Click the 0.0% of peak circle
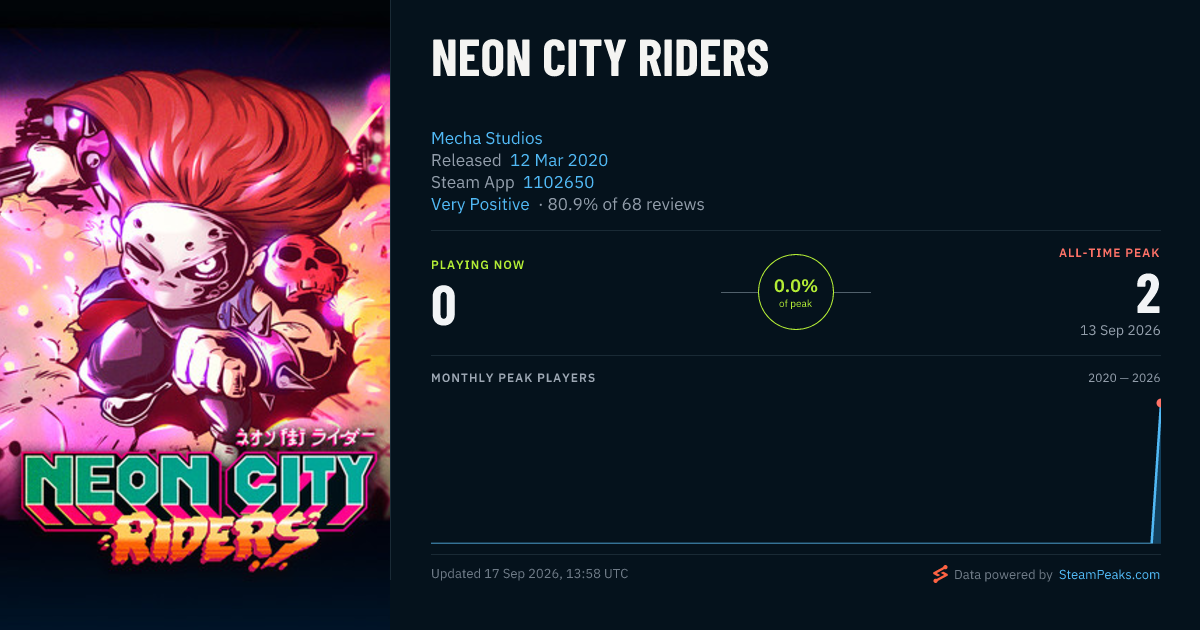Image resolution: width=1200 pixels, height=630 pixels. (x=796, y=292)
